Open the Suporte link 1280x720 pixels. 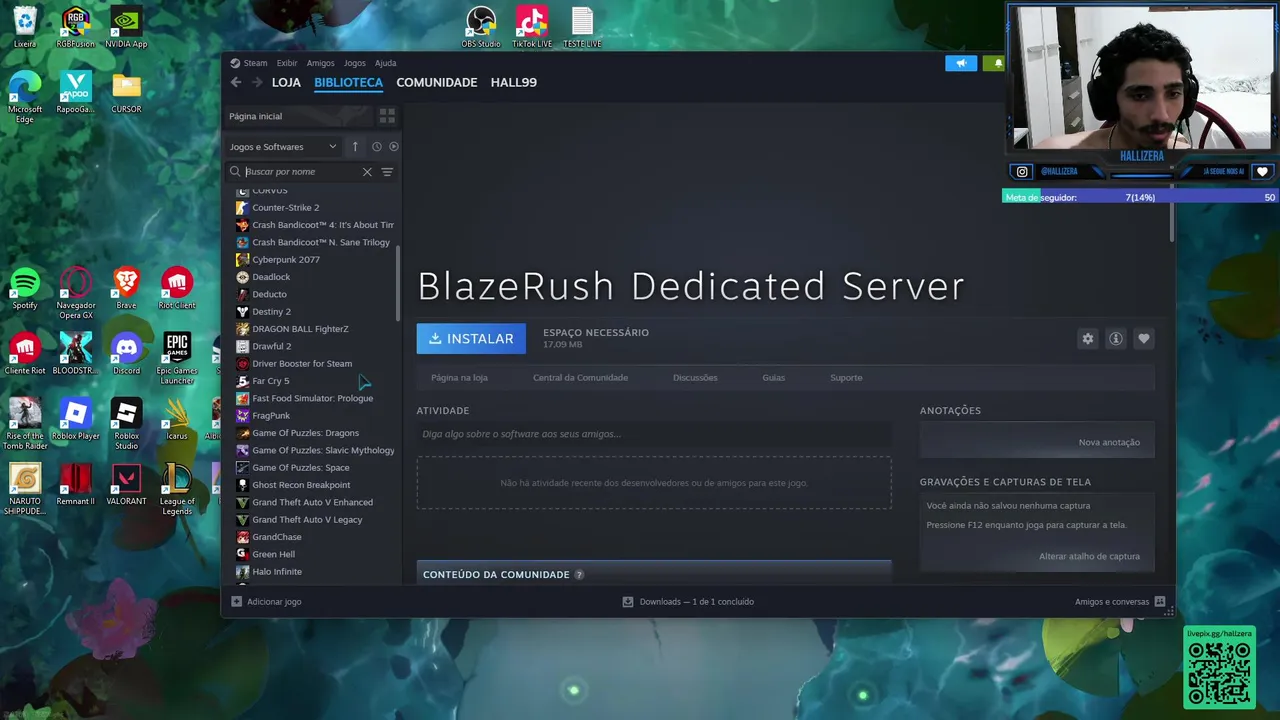(846, 378)
